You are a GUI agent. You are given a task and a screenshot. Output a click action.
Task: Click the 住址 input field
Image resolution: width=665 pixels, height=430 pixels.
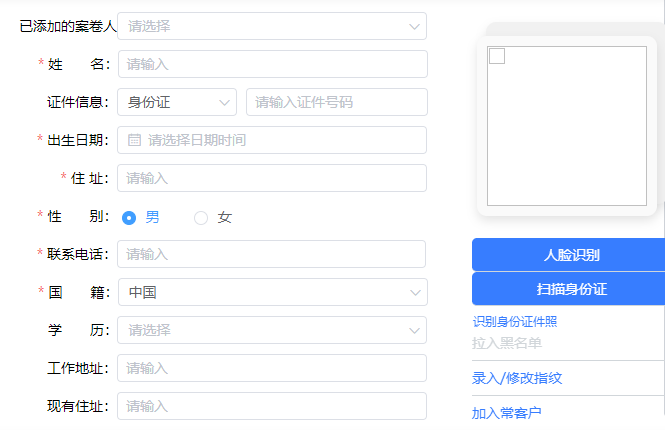pos(272,178)
